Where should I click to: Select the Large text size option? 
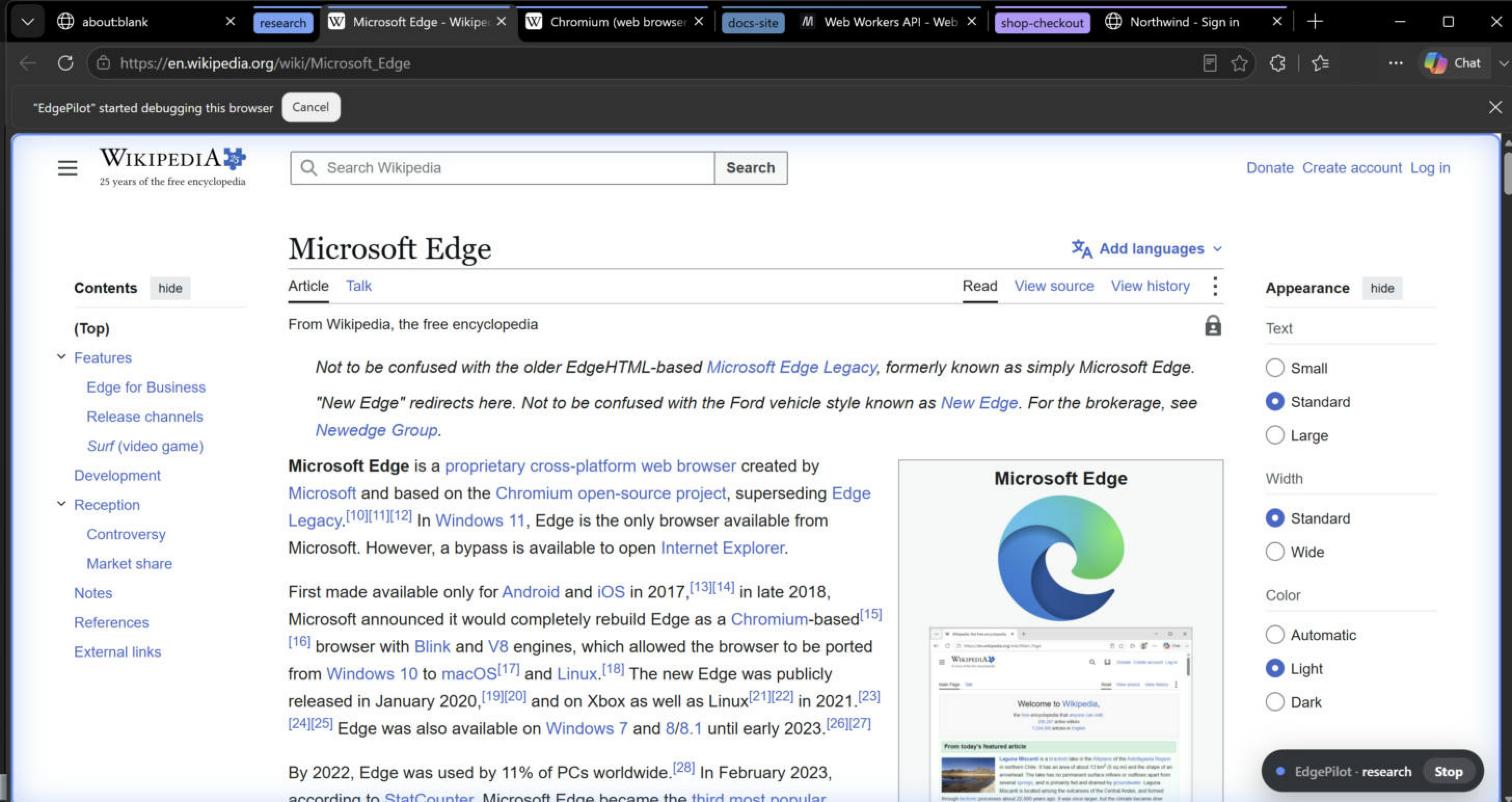[1275, 435]
